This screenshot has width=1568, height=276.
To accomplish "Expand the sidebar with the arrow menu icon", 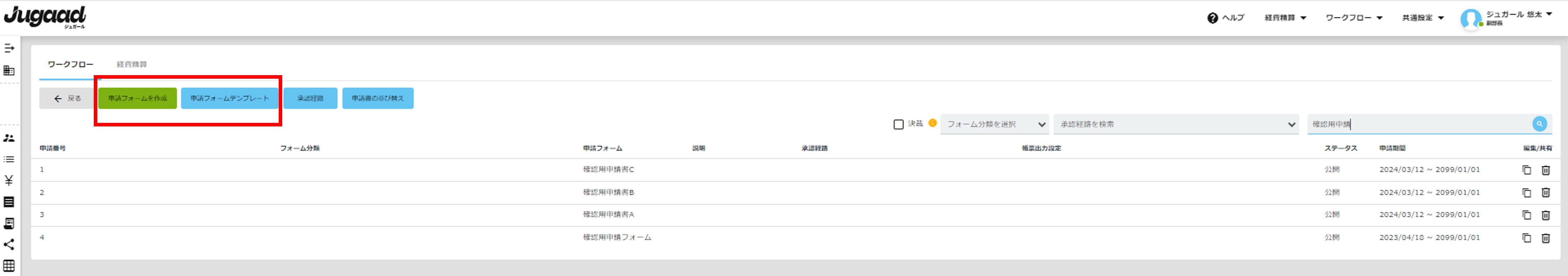I will (x=9, y=48).
